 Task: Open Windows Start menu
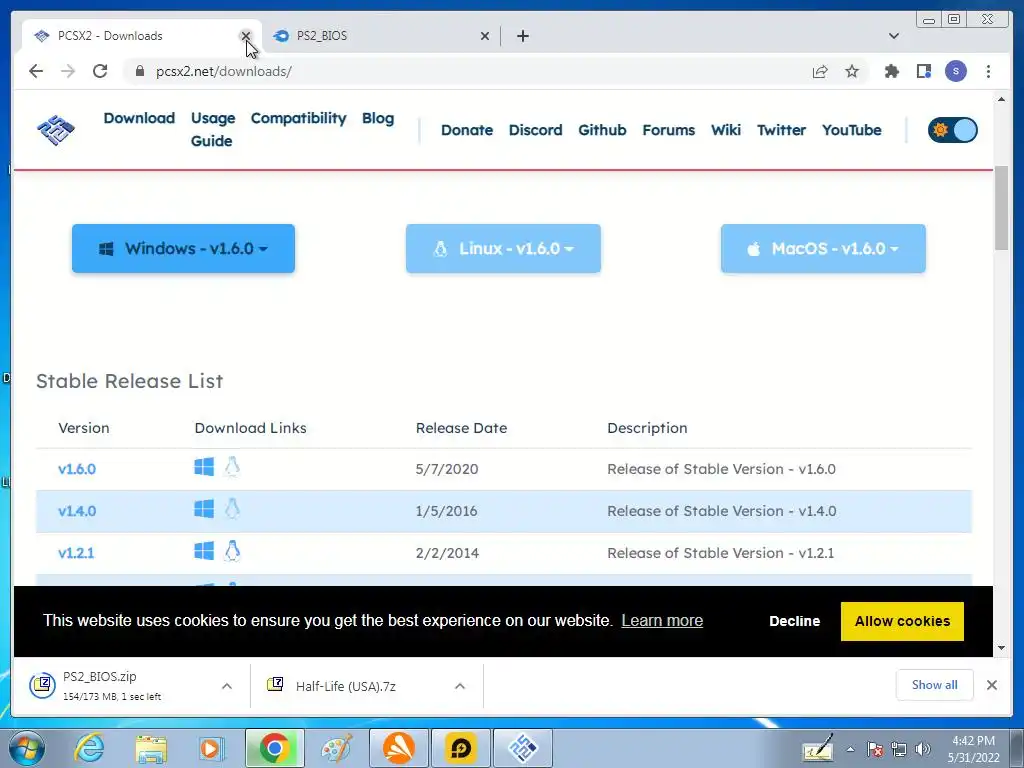(x=25, y=748)
